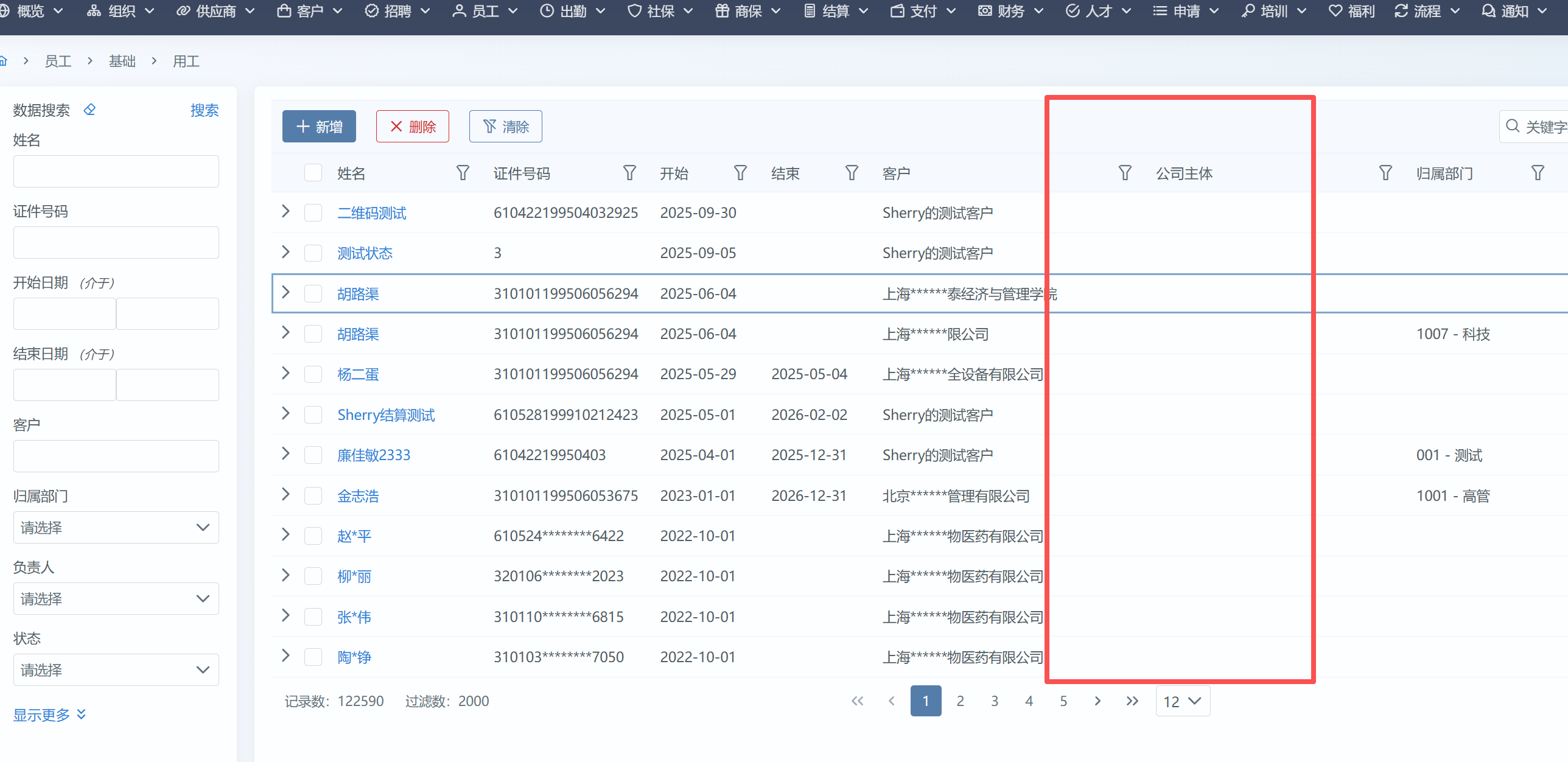The width and height of the screenshot is (1568, 762).
Task: Click the filter icon in 证件号码 column
Action: click(629, 173)
